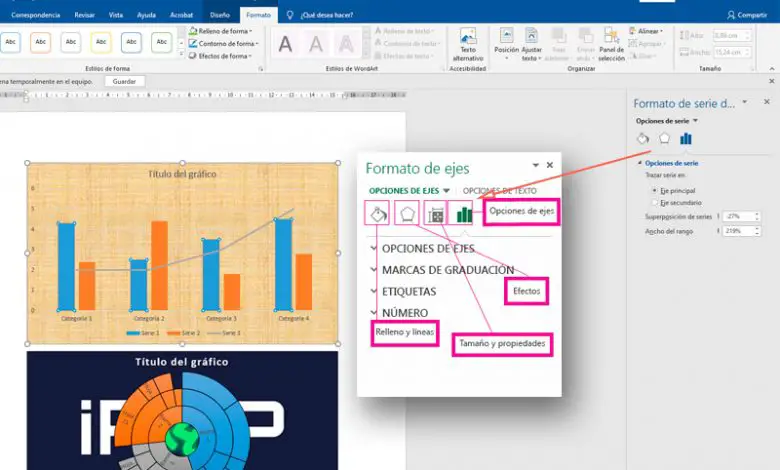Select the paint bucket icon in series pane
This screenshot has width=780, height=470.
643,139
